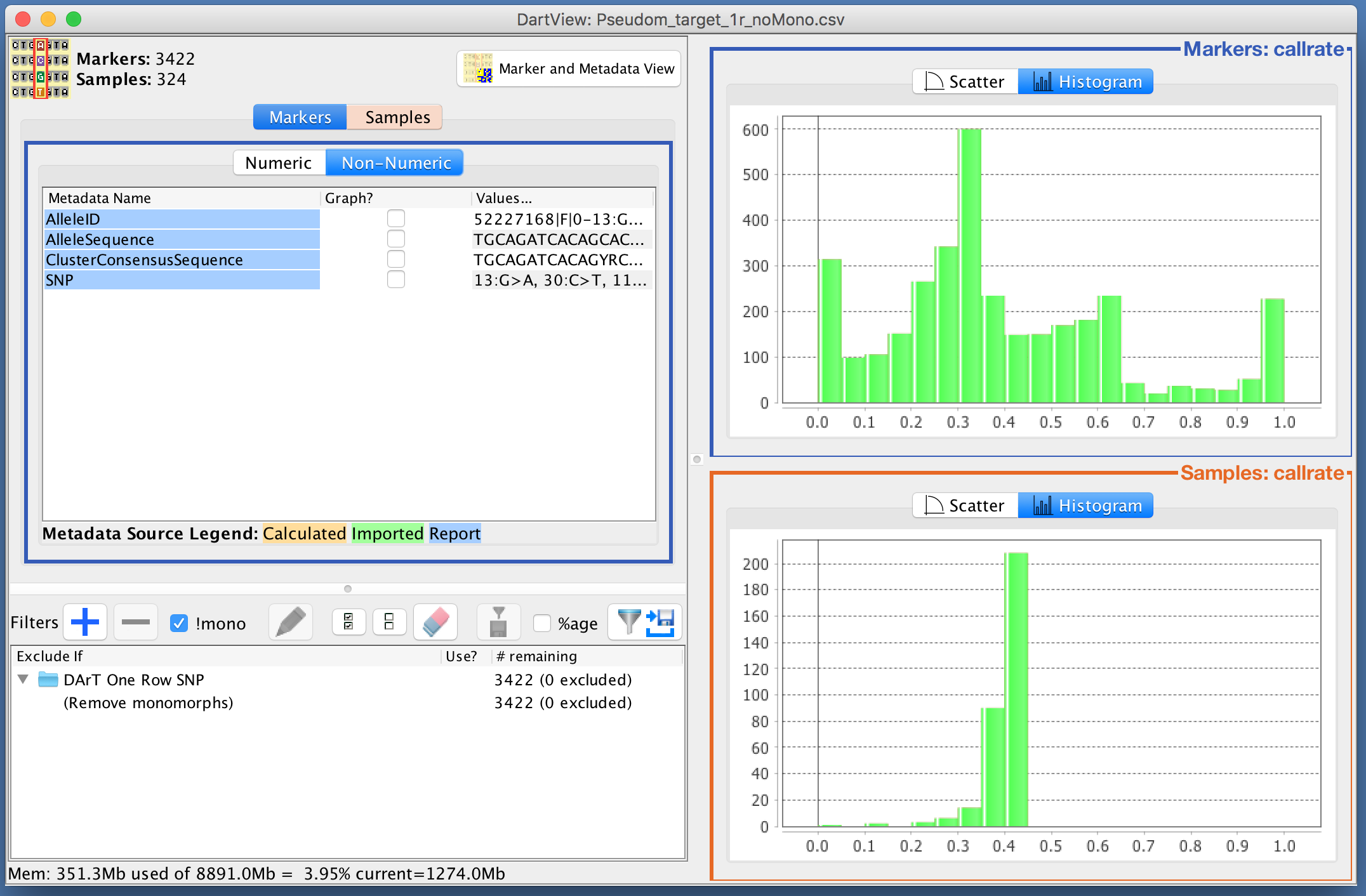Screen dimensions: 1366x896
Task: Remove the selected filter with the minus button
Action: tap(135, 623)
